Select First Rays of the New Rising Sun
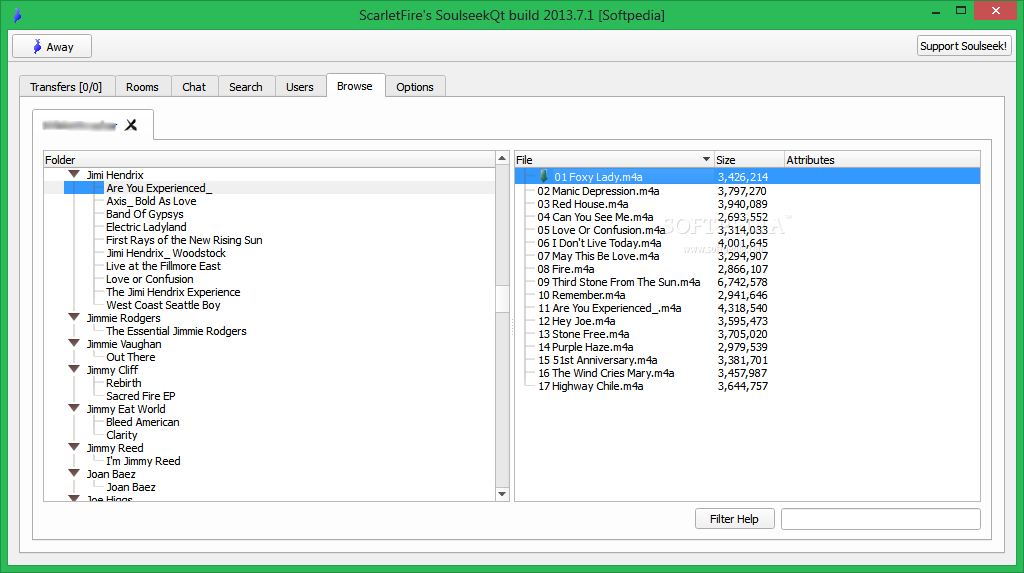 [184, 240]
